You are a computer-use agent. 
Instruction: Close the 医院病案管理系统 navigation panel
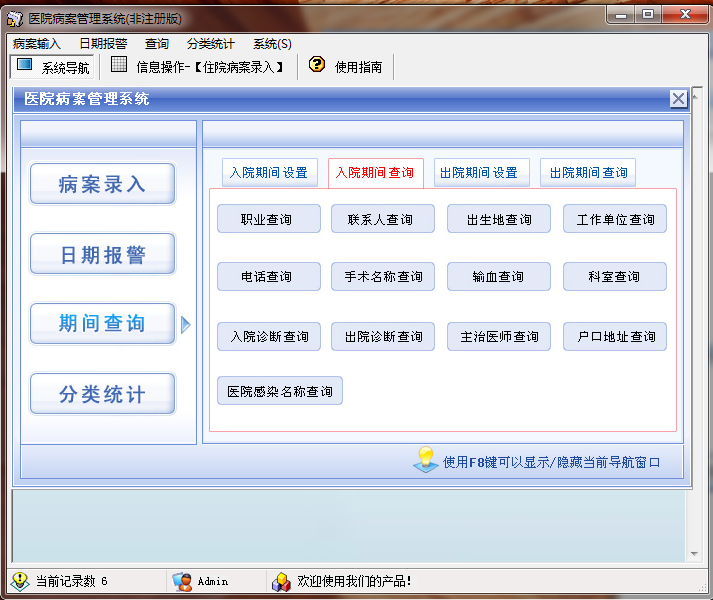coord(678,98)
